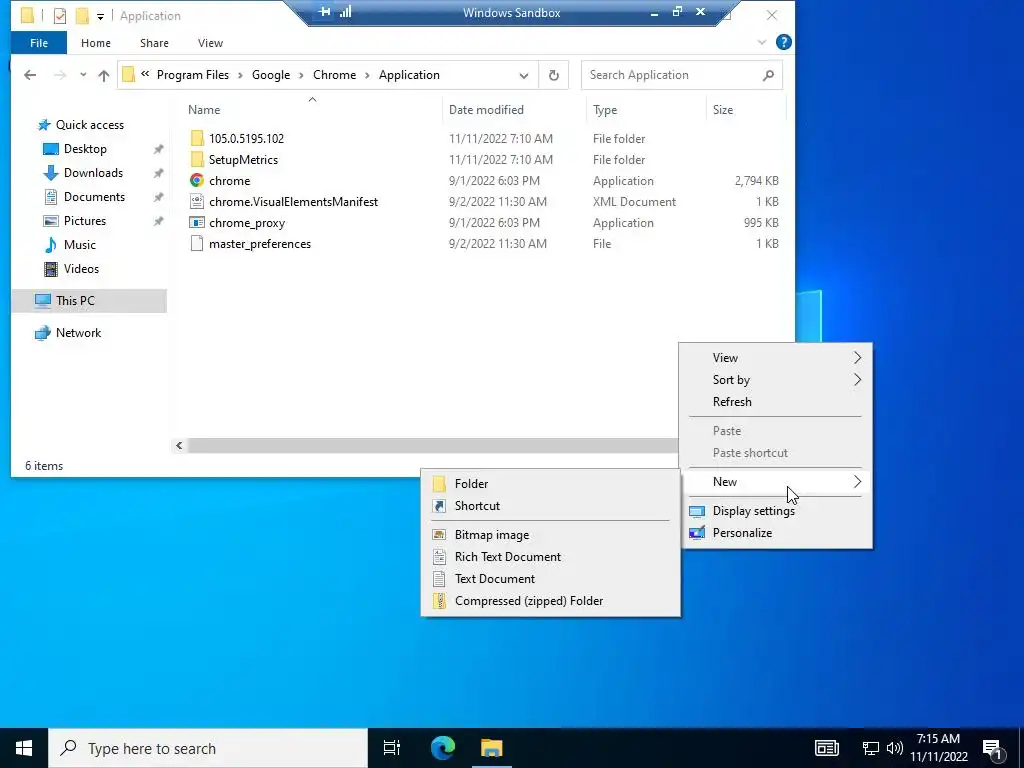Open Network in navigation pane
Viewport: 1024px width, 768px height.
click(78, 333)
